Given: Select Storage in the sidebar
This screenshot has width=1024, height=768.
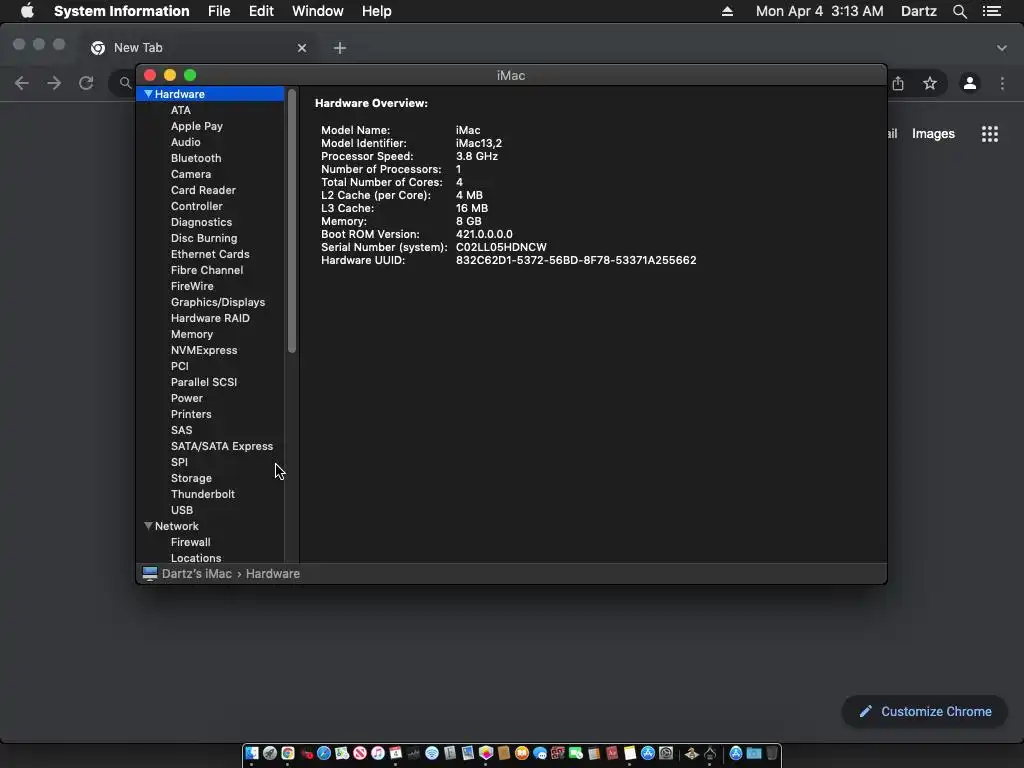Looking at the screenshot, I should pyautogui.click(x=191, y=478).
